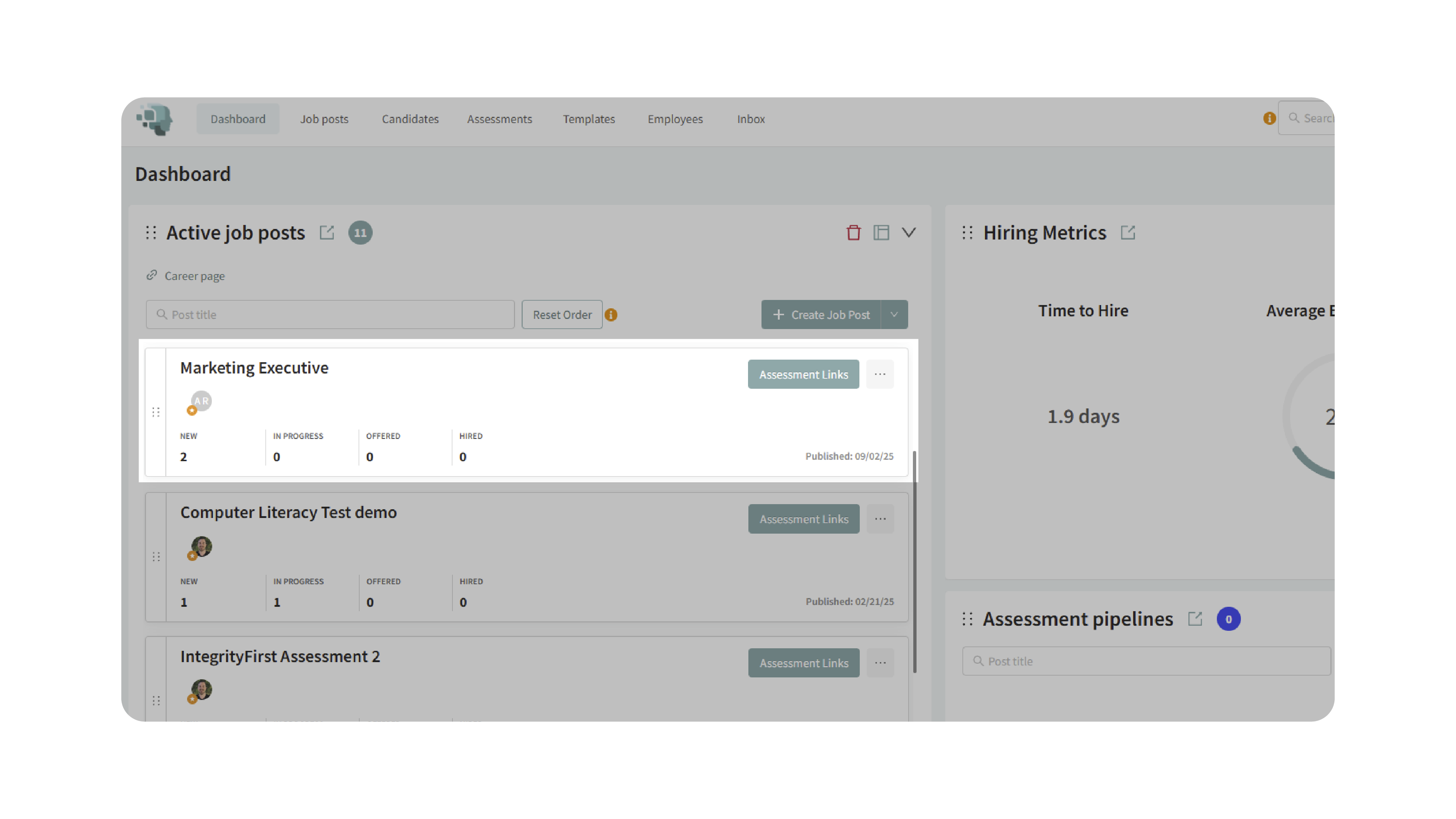Open three-dots menu for Marketing Executive
The image size is (1456, 819).
tap(880, 374)
